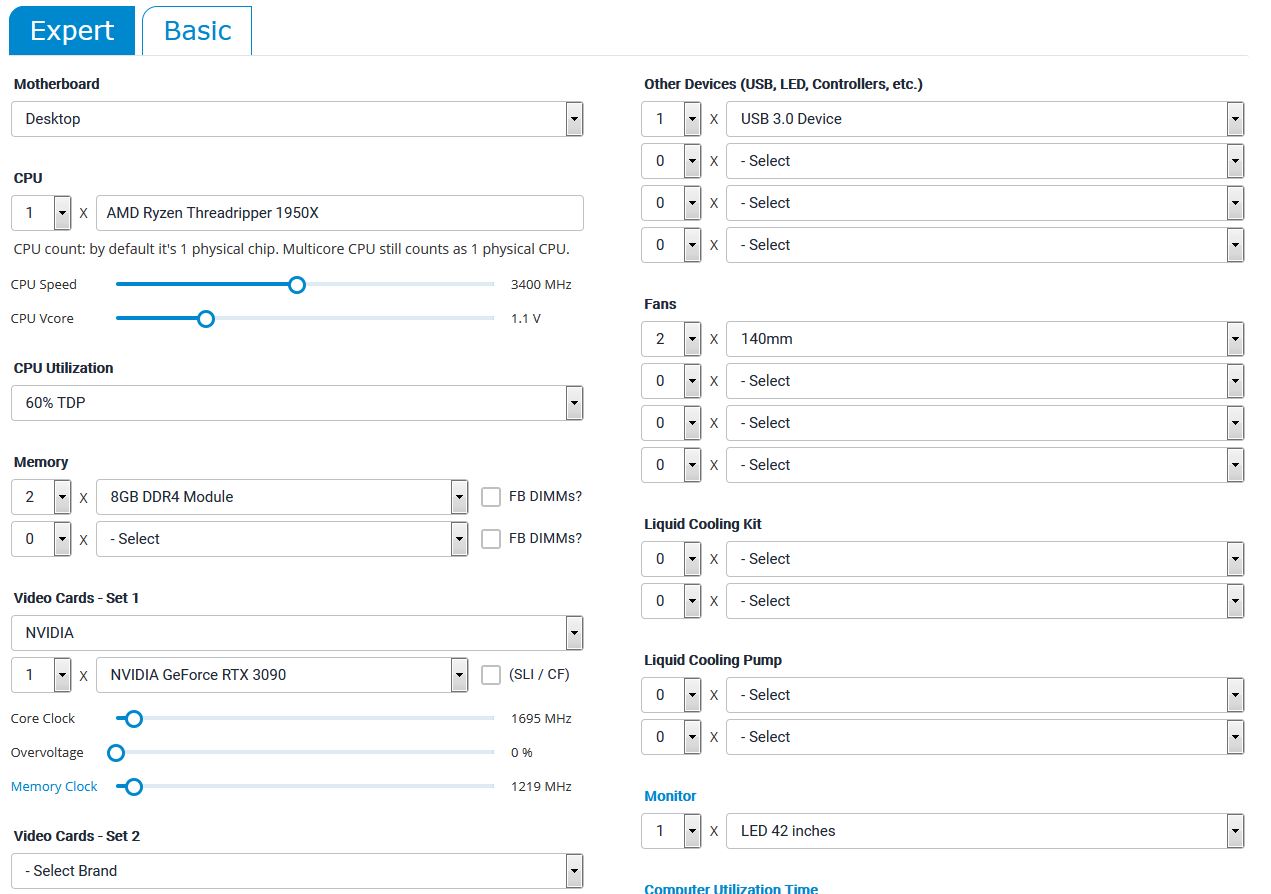Switch to the Basic tab

pyautogui.click(x=197, y=31)
